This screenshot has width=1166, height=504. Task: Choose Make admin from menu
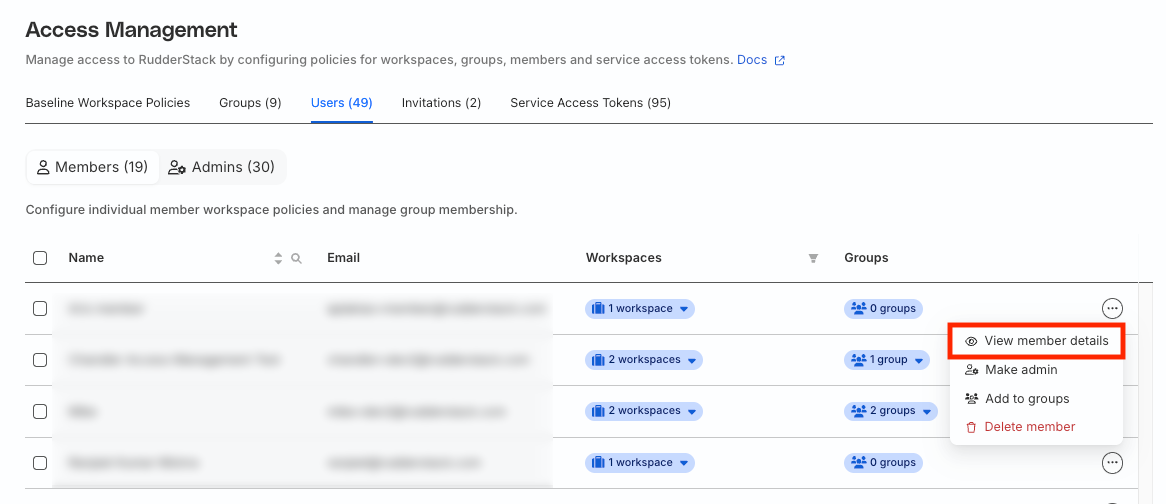pos(1037,369)
